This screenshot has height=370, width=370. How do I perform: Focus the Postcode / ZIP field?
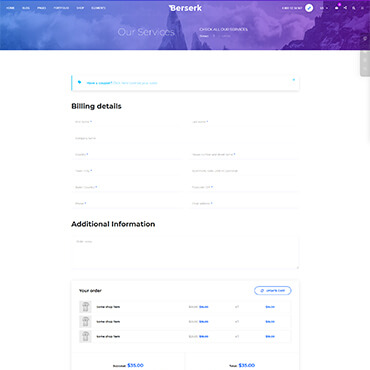pos(243,187)
